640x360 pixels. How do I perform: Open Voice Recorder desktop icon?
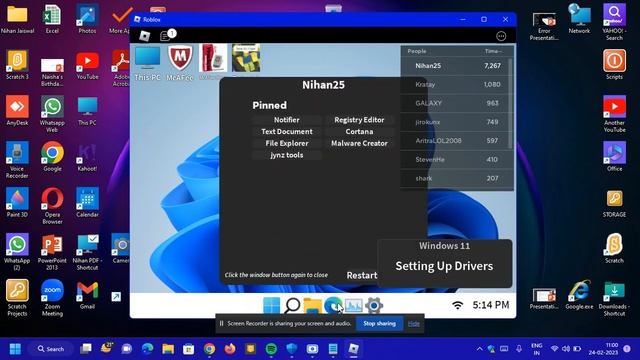pyautogui.click(x=17, y=160)
